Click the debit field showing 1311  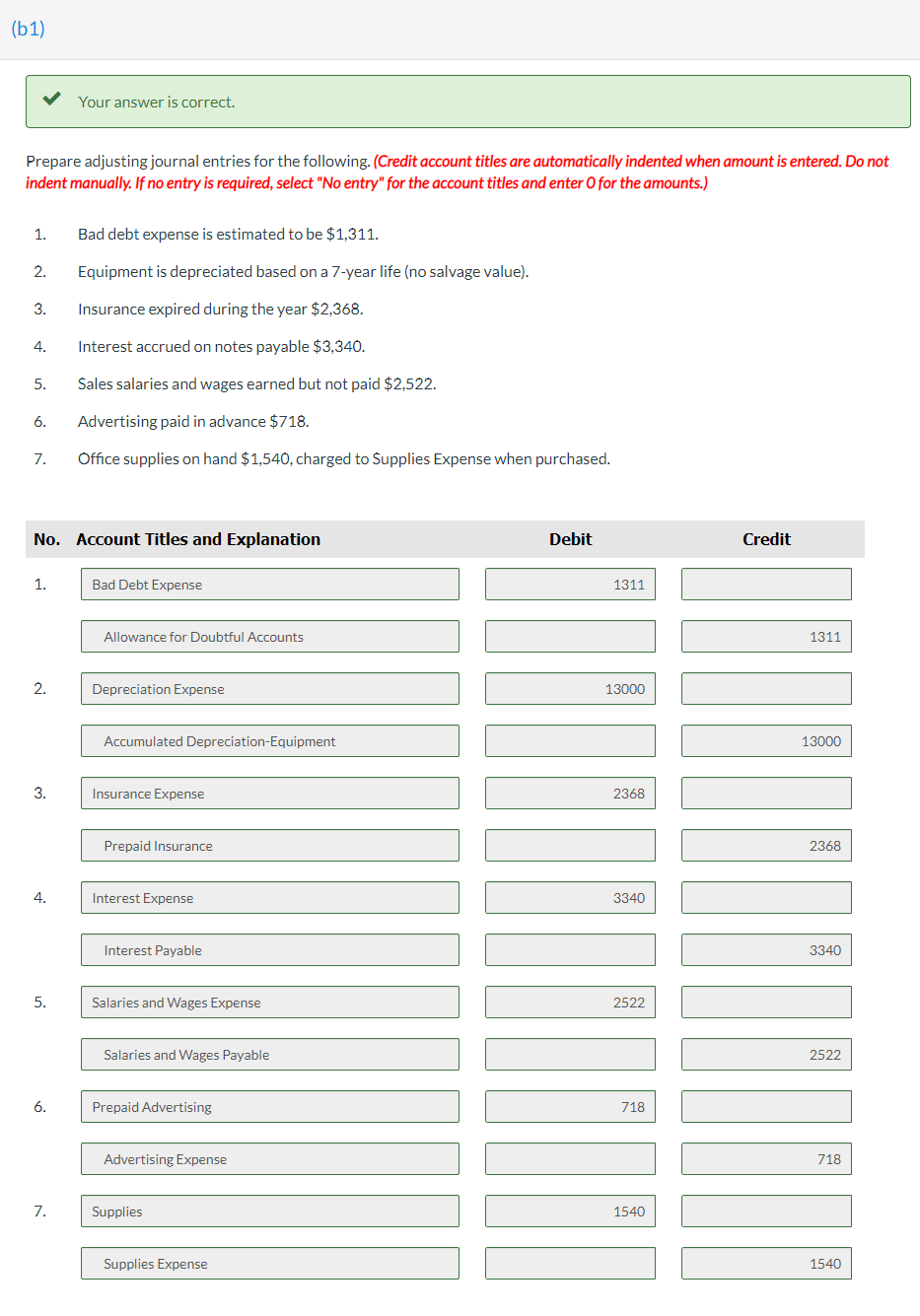coord(570,584)
